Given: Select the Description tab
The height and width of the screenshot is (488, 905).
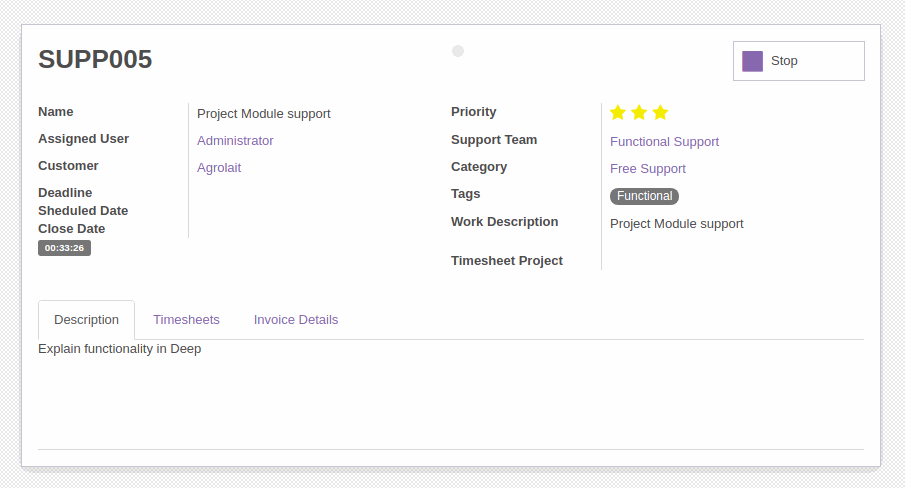Looking at the screenshot, I should click(x=87, y=320).
